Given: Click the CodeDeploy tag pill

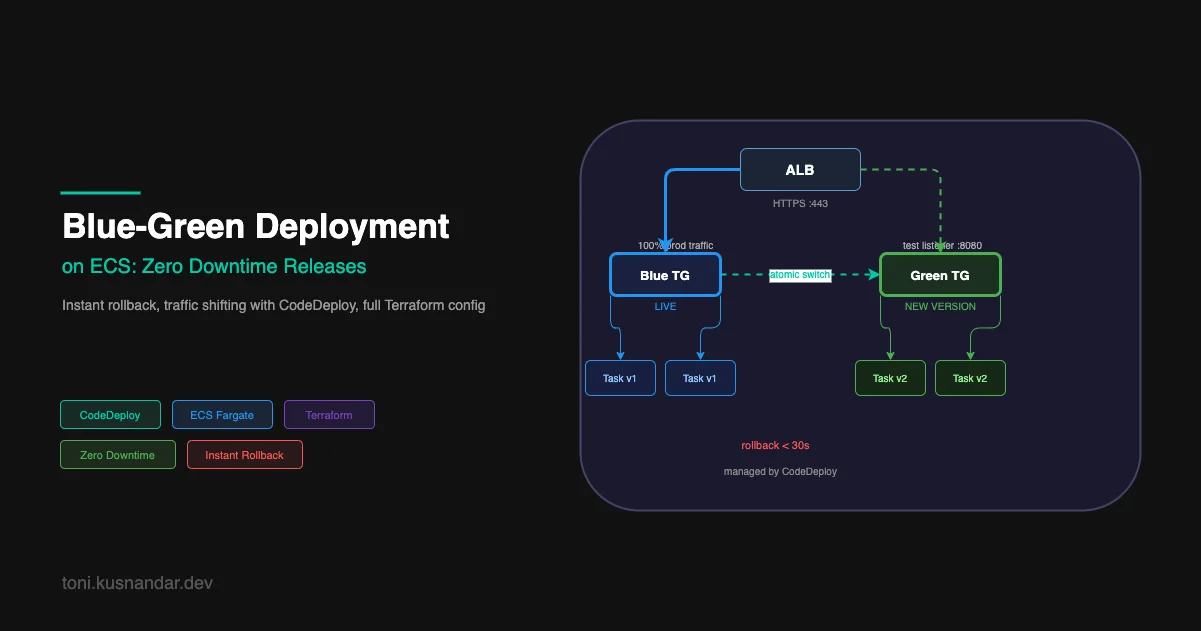Looking at the screenshot, I should click(110, 415).
